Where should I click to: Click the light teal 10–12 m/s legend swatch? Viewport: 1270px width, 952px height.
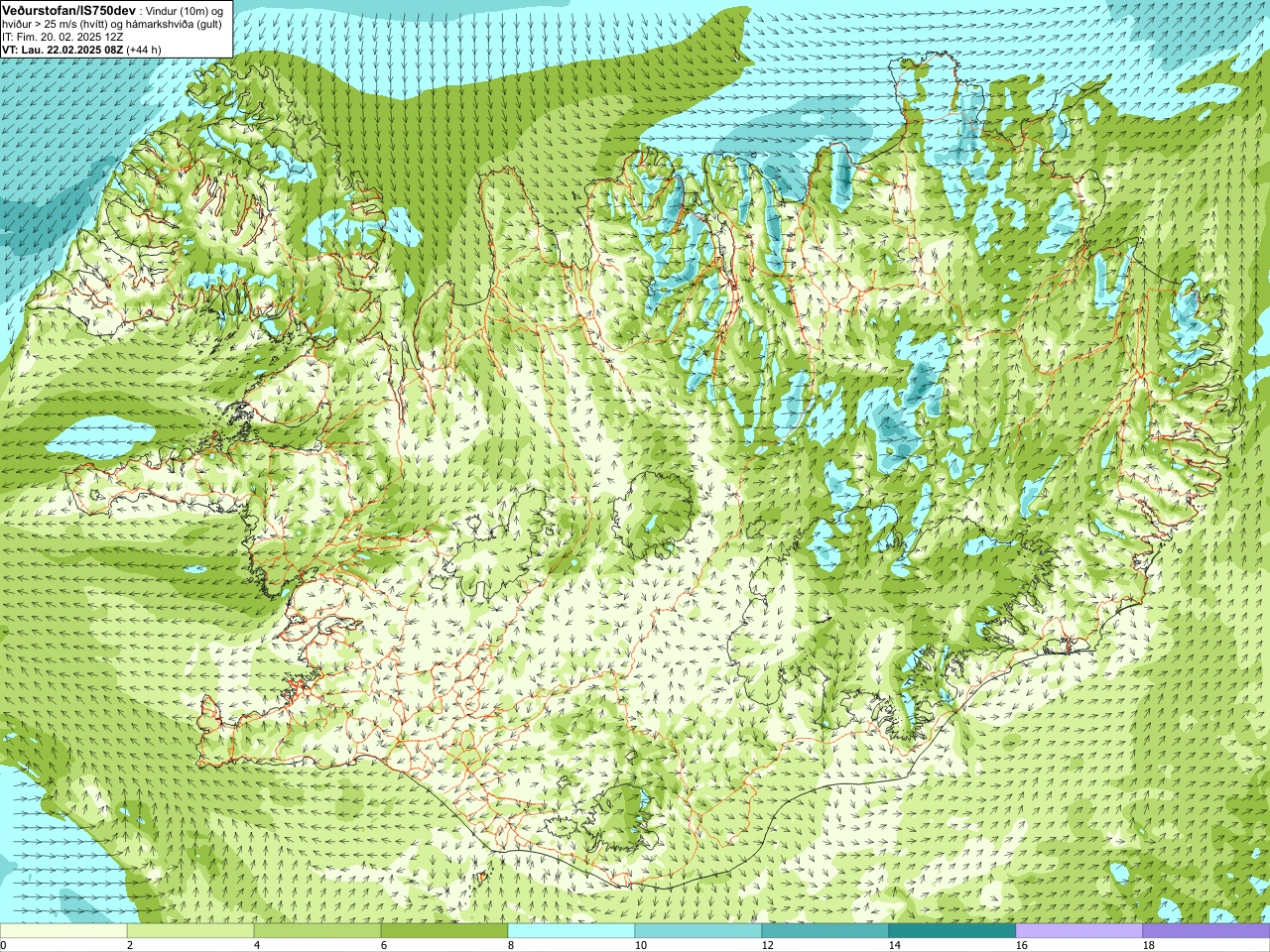(698, 932)
